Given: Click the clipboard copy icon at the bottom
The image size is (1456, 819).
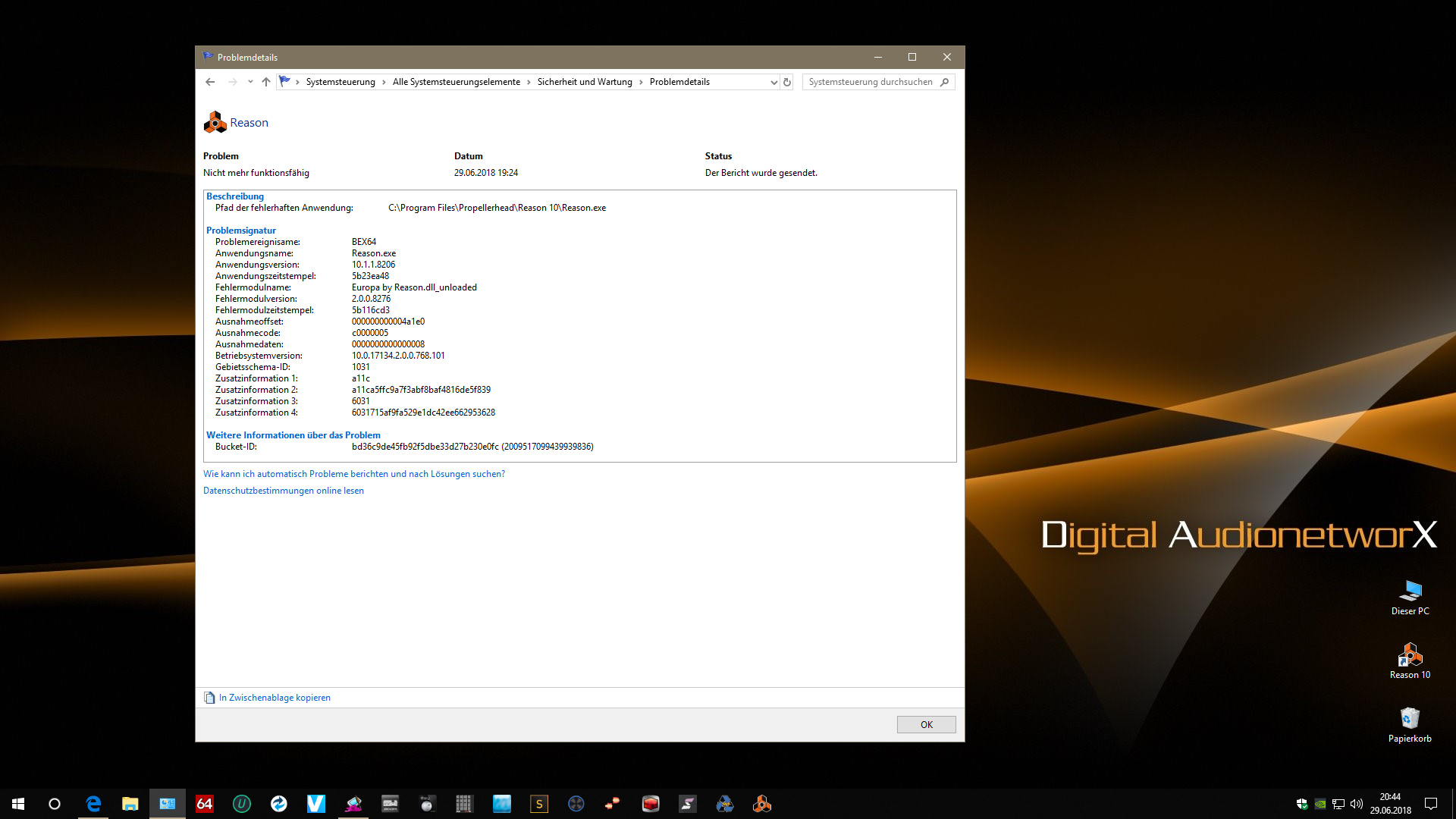Looking at the screenshot, I should pos(209,698).
